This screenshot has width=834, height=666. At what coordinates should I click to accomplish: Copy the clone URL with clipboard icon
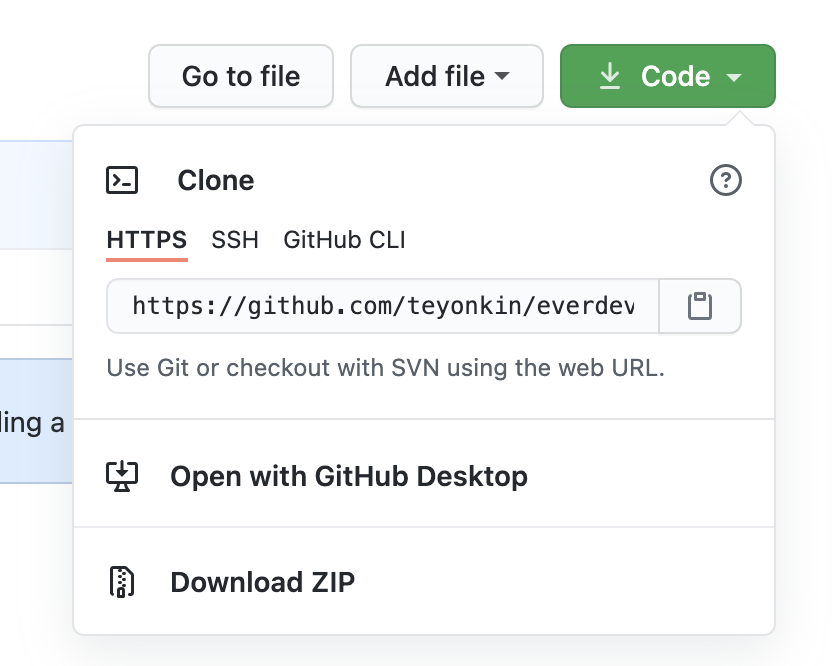pyautogui.click(x=700, y=306)
